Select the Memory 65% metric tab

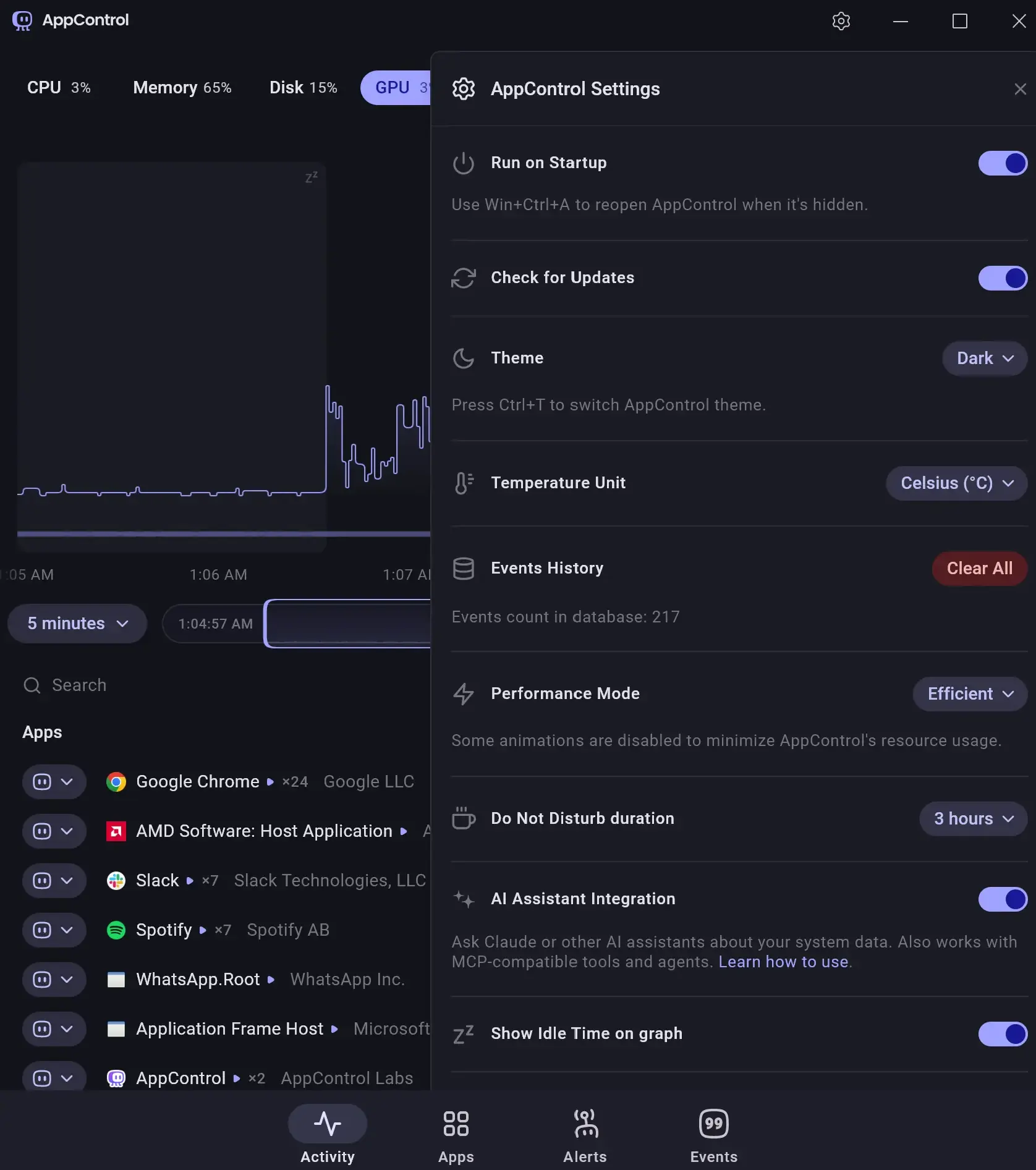pyautogui.click(x=182, y=88)
